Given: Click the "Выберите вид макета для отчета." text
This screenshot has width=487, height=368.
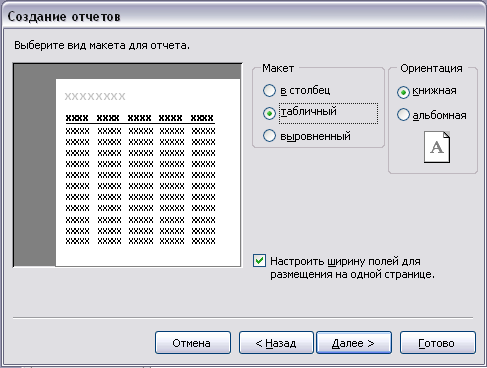Looking at the screenshot, I should tap(102, 45).
